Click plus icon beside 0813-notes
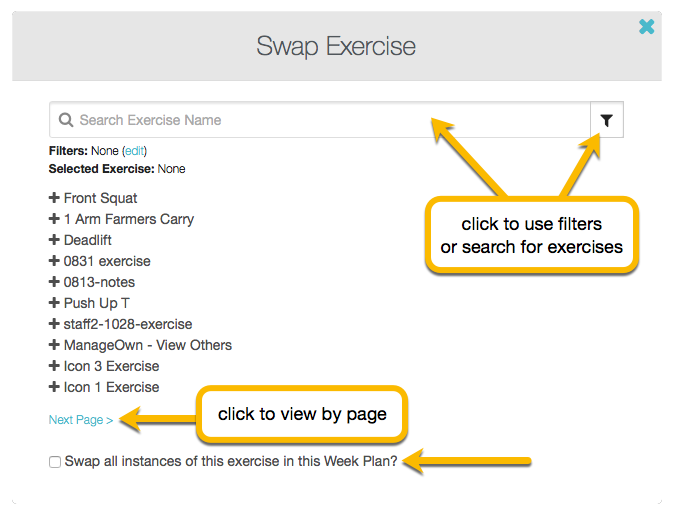677x524 pixels. click(x=54, y=282)
